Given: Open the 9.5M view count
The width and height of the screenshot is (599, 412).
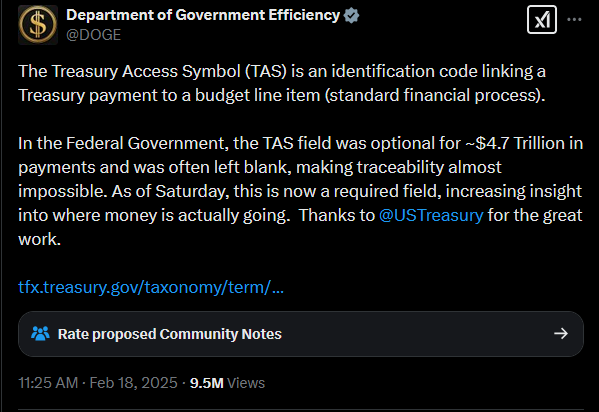Looking at the screenshot, I should [207, 383].
